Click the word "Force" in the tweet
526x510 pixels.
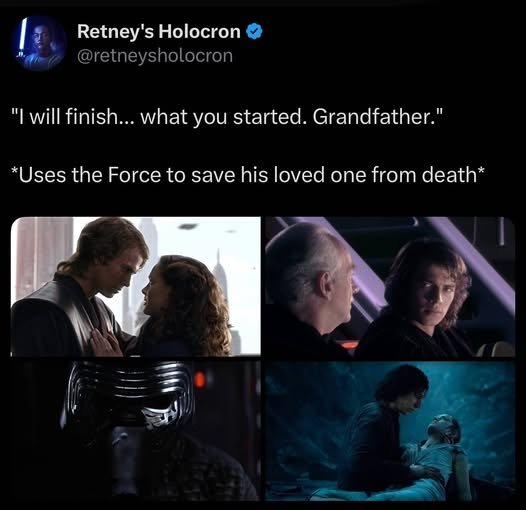[135, 175]
